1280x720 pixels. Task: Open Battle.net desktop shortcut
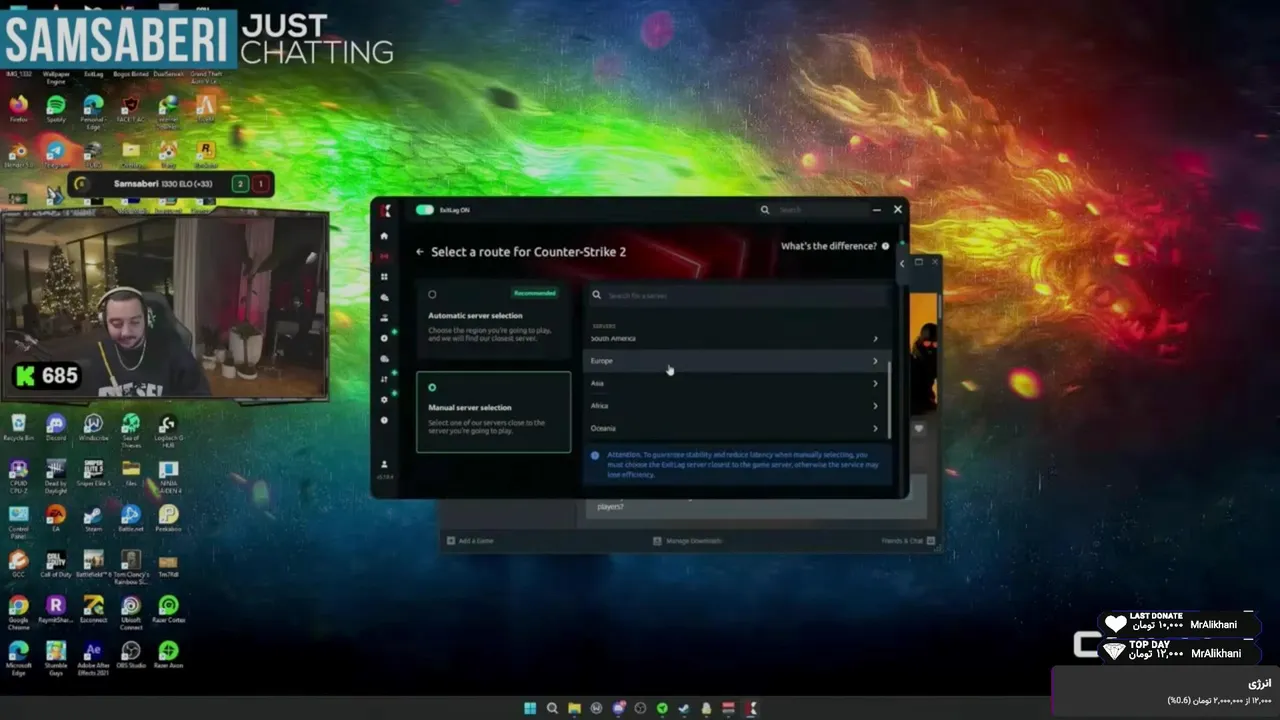click(x=131, y=519)
